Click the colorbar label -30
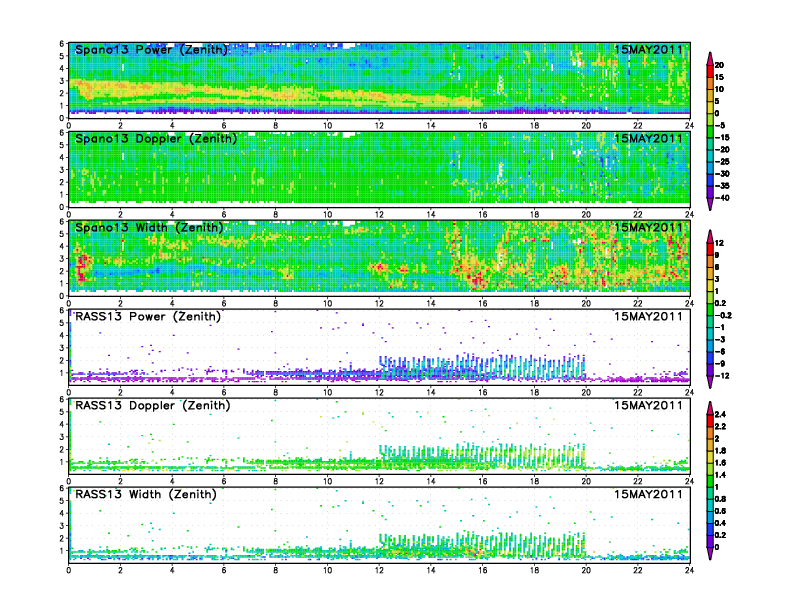792x612 pixels. pos(722,174)
